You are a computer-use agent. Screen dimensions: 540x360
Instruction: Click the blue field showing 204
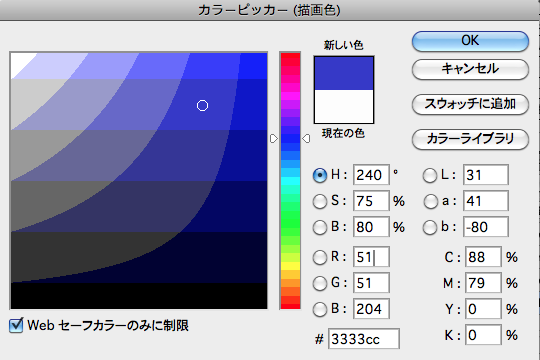coord(371,309)
